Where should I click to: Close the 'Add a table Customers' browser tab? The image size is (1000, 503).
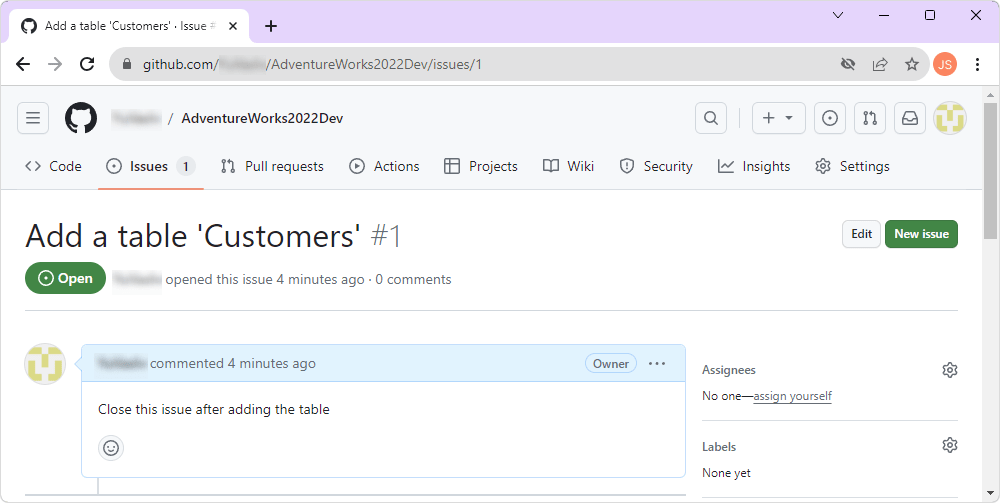coord(233,26)
